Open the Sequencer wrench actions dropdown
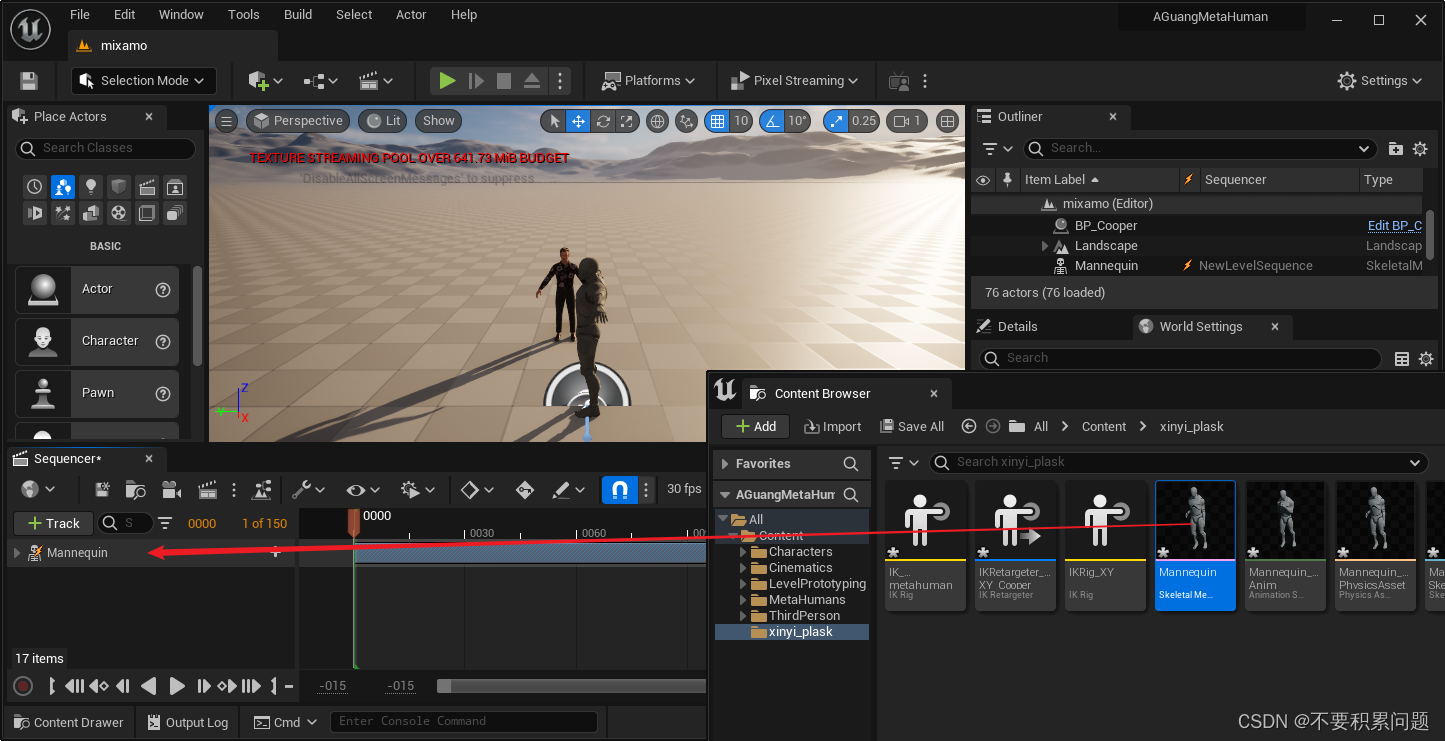1445x741 pixels. point(309,490)
